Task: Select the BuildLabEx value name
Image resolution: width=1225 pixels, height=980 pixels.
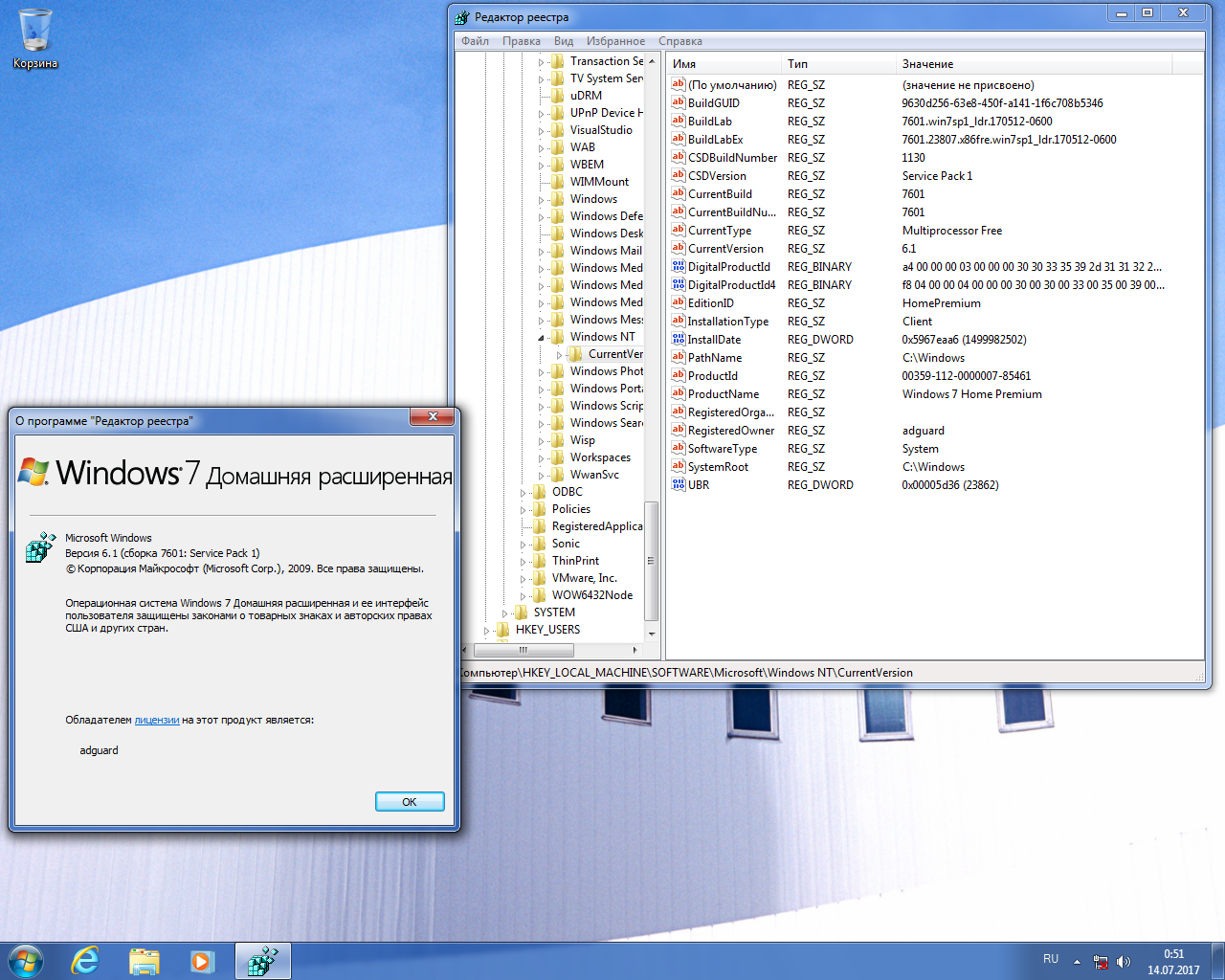Action: [x=715, y=140]
